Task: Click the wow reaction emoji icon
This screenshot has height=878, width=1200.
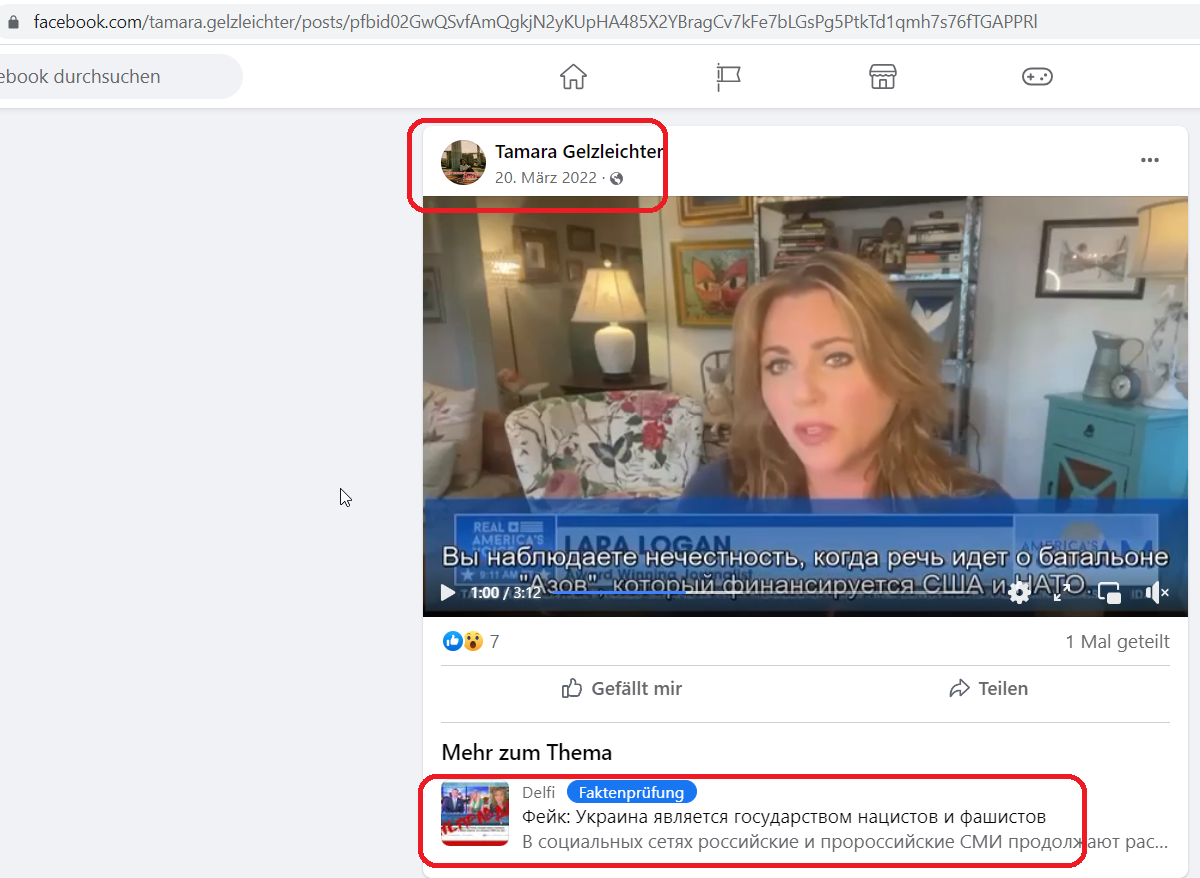Action: tap(473, 641)
